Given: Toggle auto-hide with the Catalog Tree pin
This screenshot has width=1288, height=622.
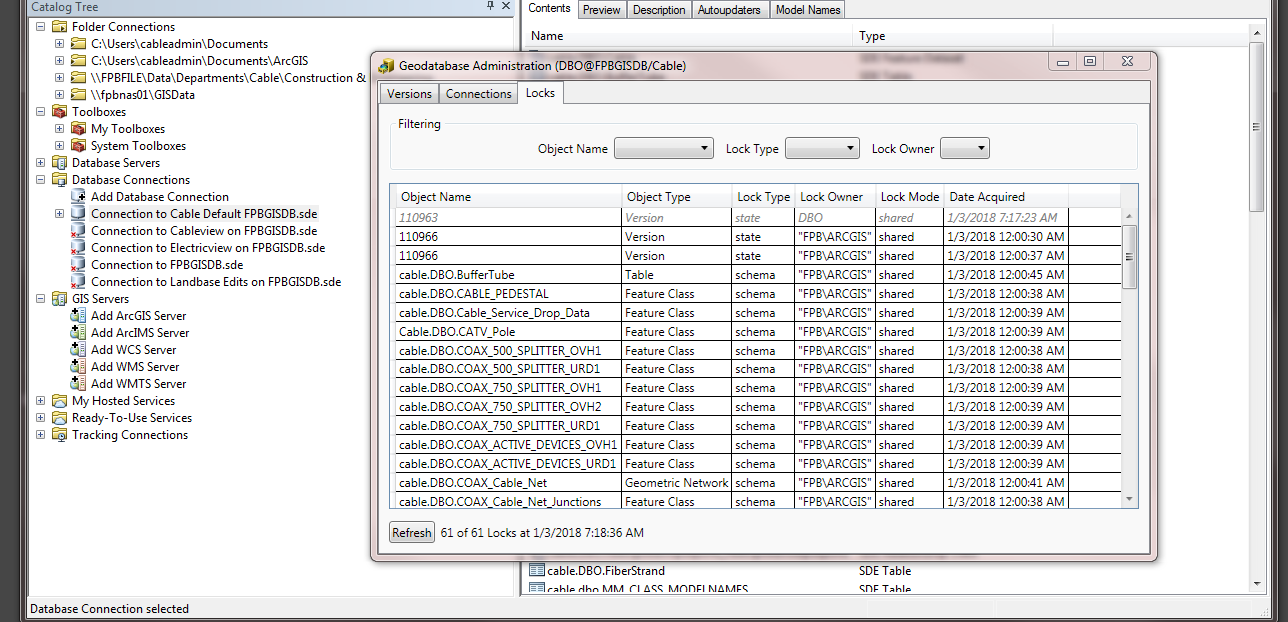Looking at the screenshot, I should pyautogui.click(x=489, y=7).
